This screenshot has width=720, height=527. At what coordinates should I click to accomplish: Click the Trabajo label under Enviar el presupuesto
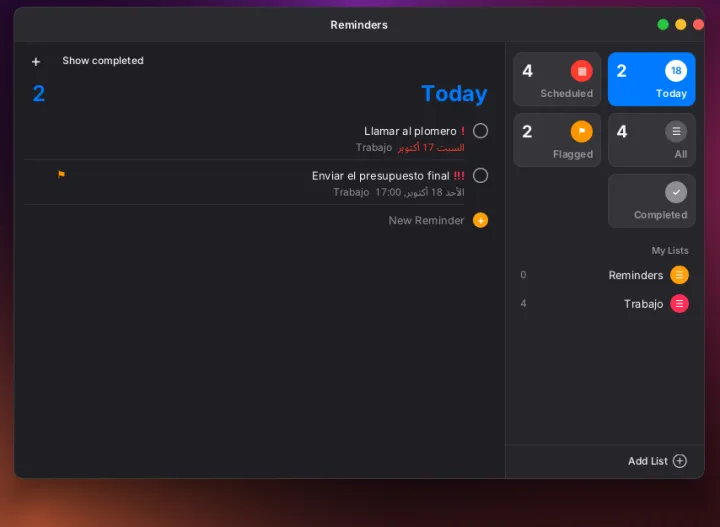[351, 192]
